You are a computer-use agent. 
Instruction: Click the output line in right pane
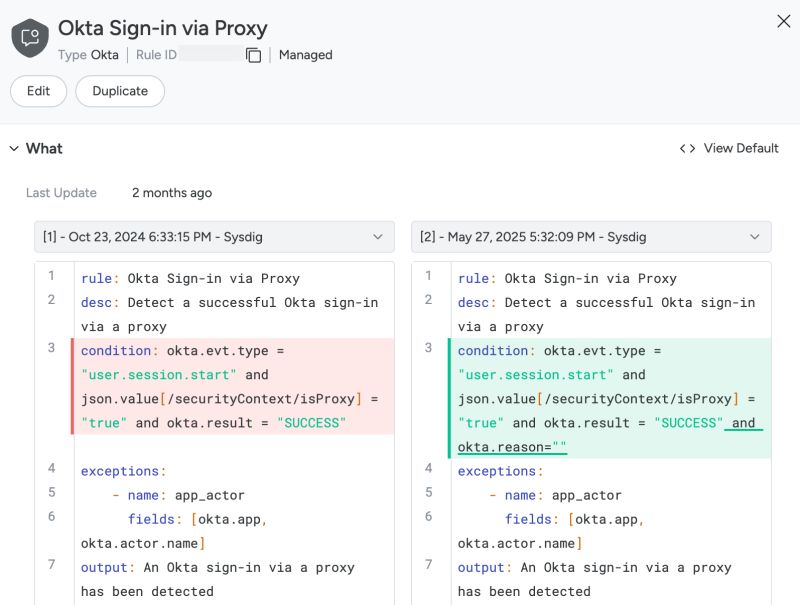pyautogui.click(x=594, y=579)
